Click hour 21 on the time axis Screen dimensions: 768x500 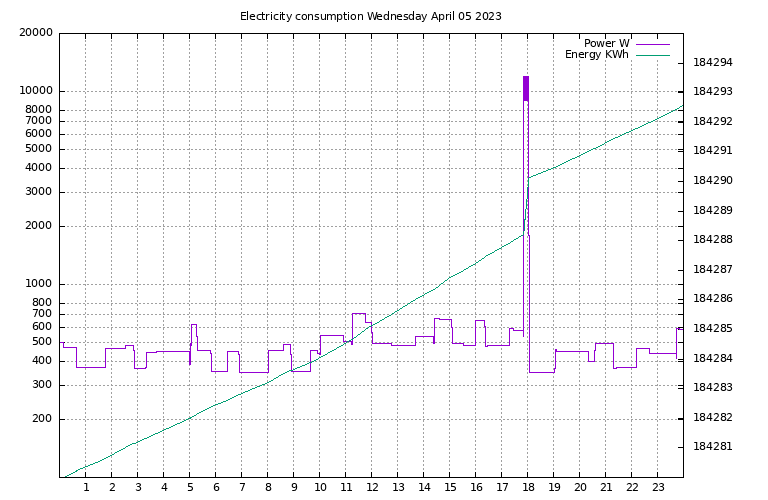coord(606,487)
